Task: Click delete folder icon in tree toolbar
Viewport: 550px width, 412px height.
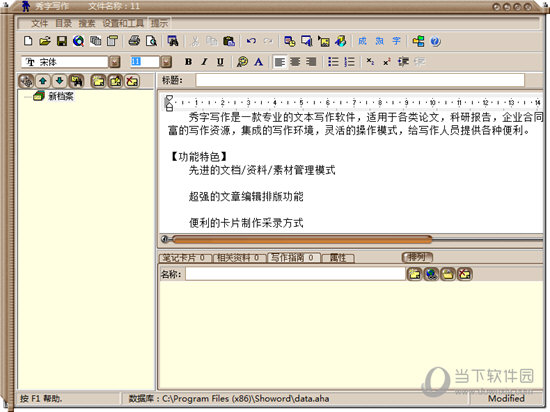Action: pos(132,81)
